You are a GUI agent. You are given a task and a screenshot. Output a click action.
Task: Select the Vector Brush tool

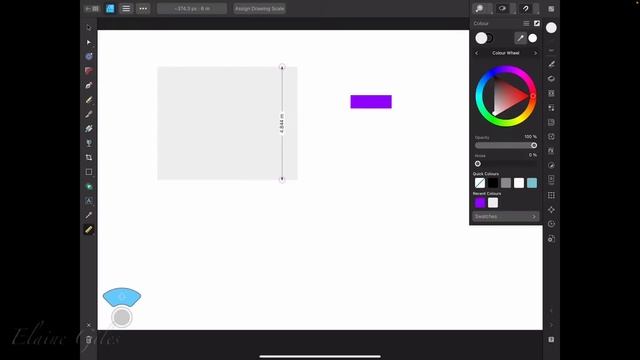(89, 114)
